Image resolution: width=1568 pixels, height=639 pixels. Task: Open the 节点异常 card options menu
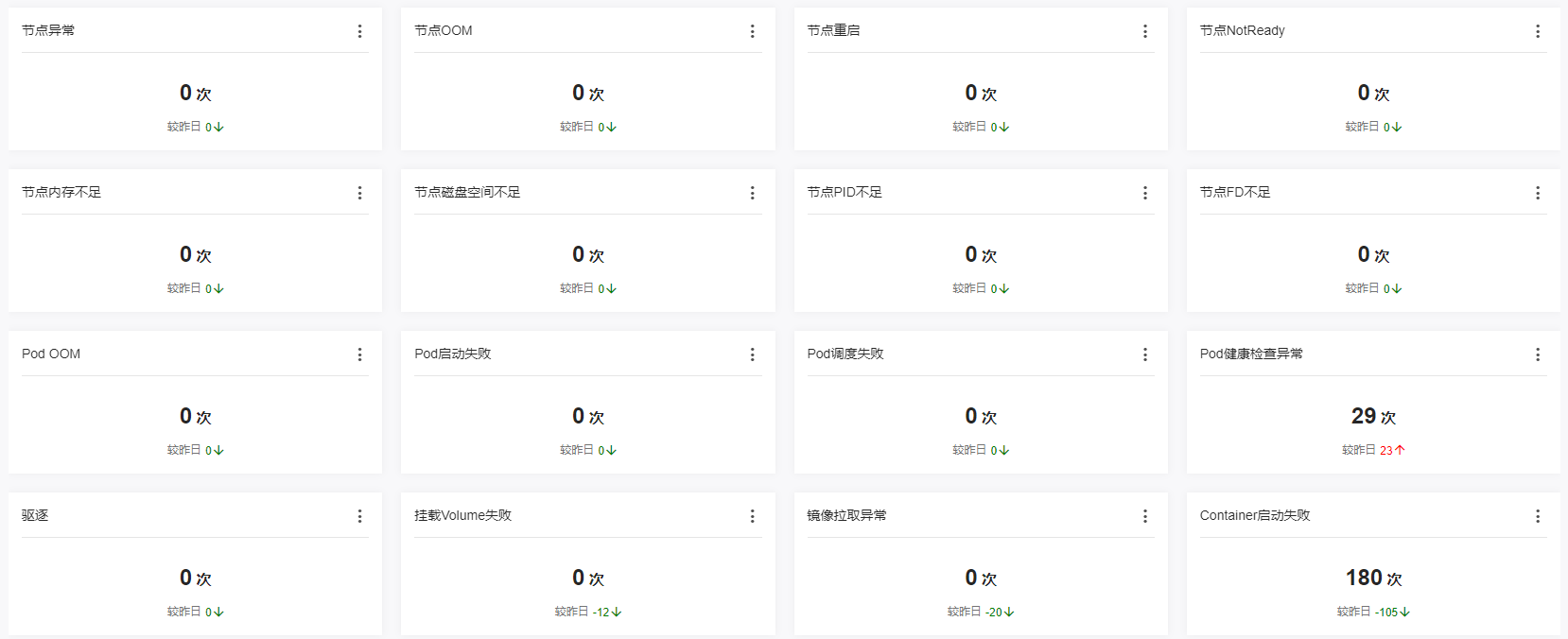(359, 31)
